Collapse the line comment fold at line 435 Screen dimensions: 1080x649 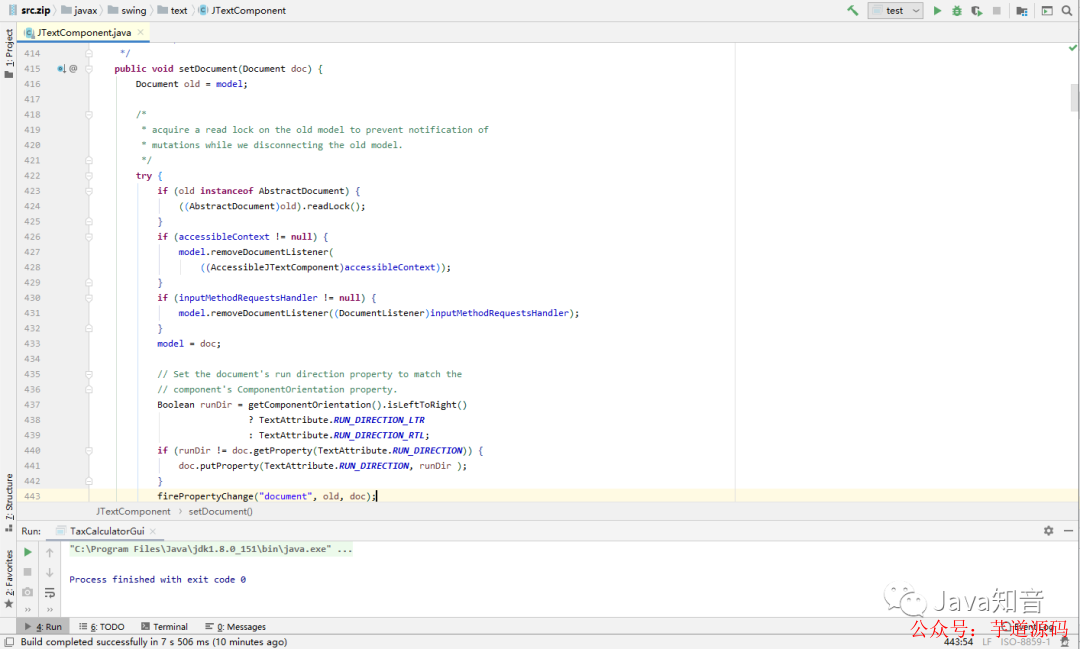click(x=89, y=374)
